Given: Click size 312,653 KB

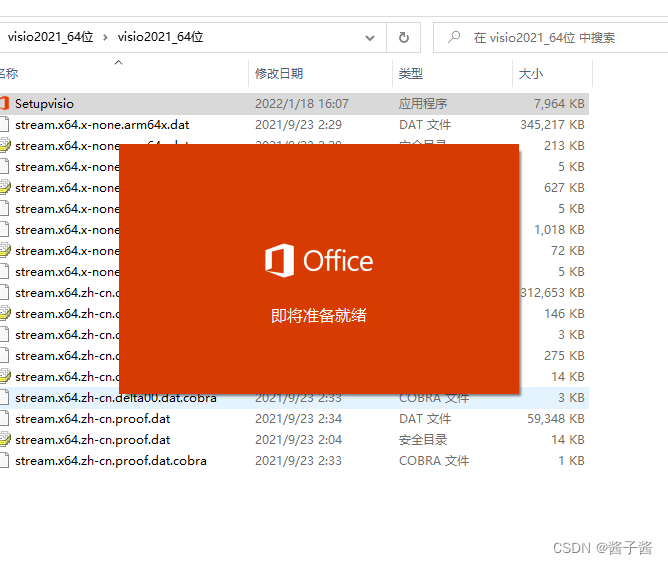Looking at the screenshot, I should 552,293.
